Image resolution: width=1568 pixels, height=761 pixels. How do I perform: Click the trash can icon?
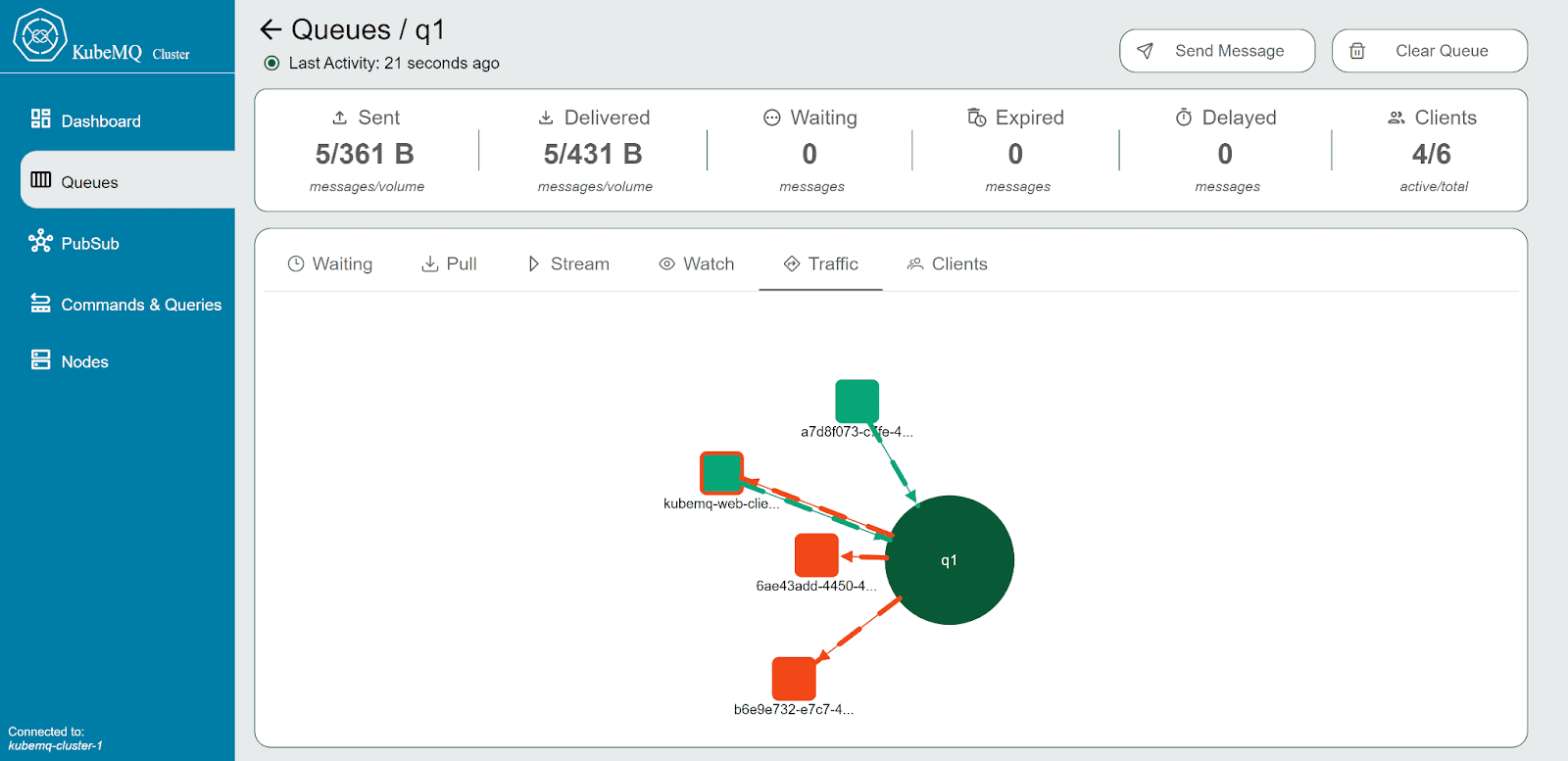point(1357,51)
